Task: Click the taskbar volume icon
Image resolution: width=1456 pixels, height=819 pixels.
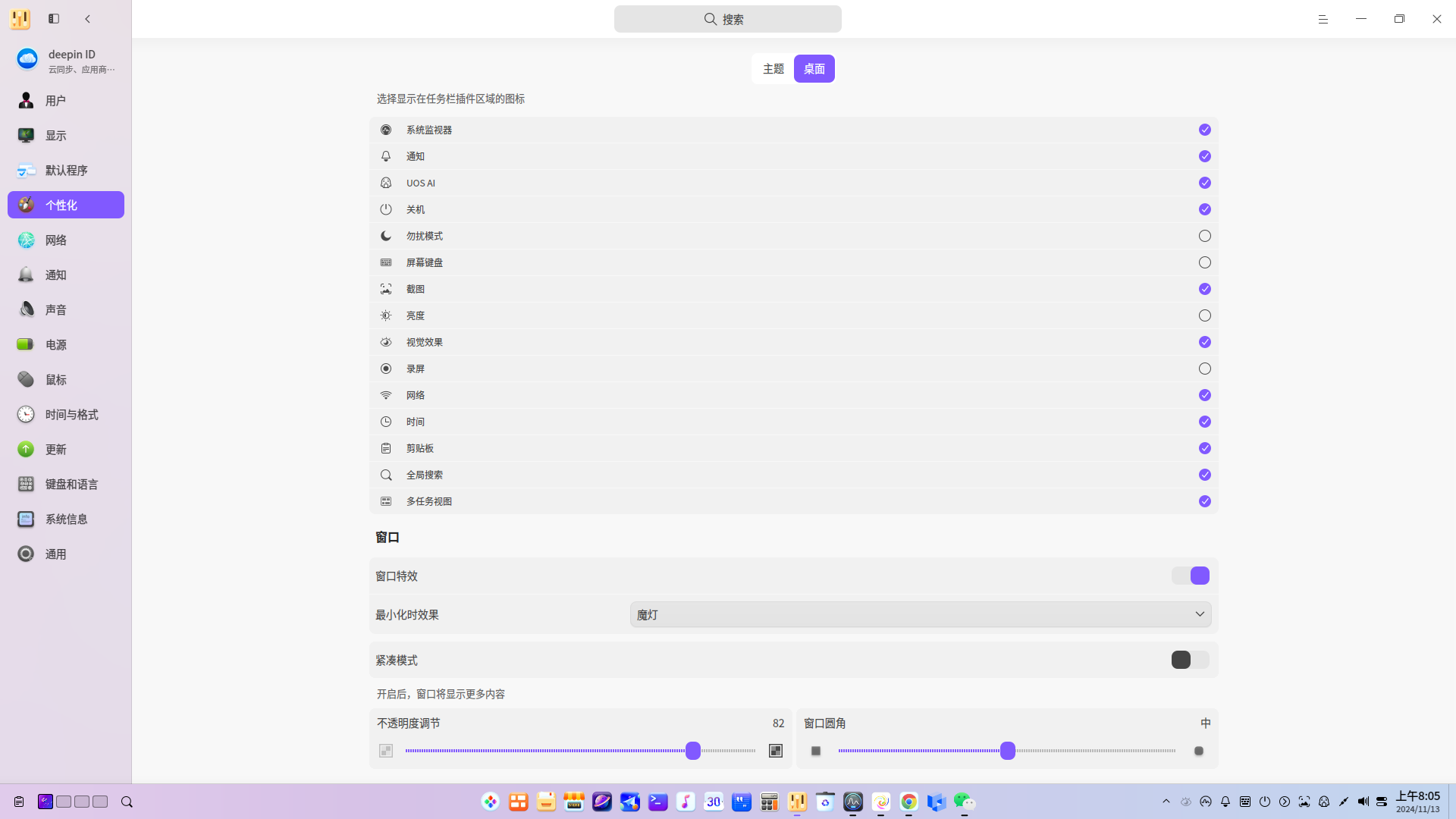Action: tap(1363, 802)
